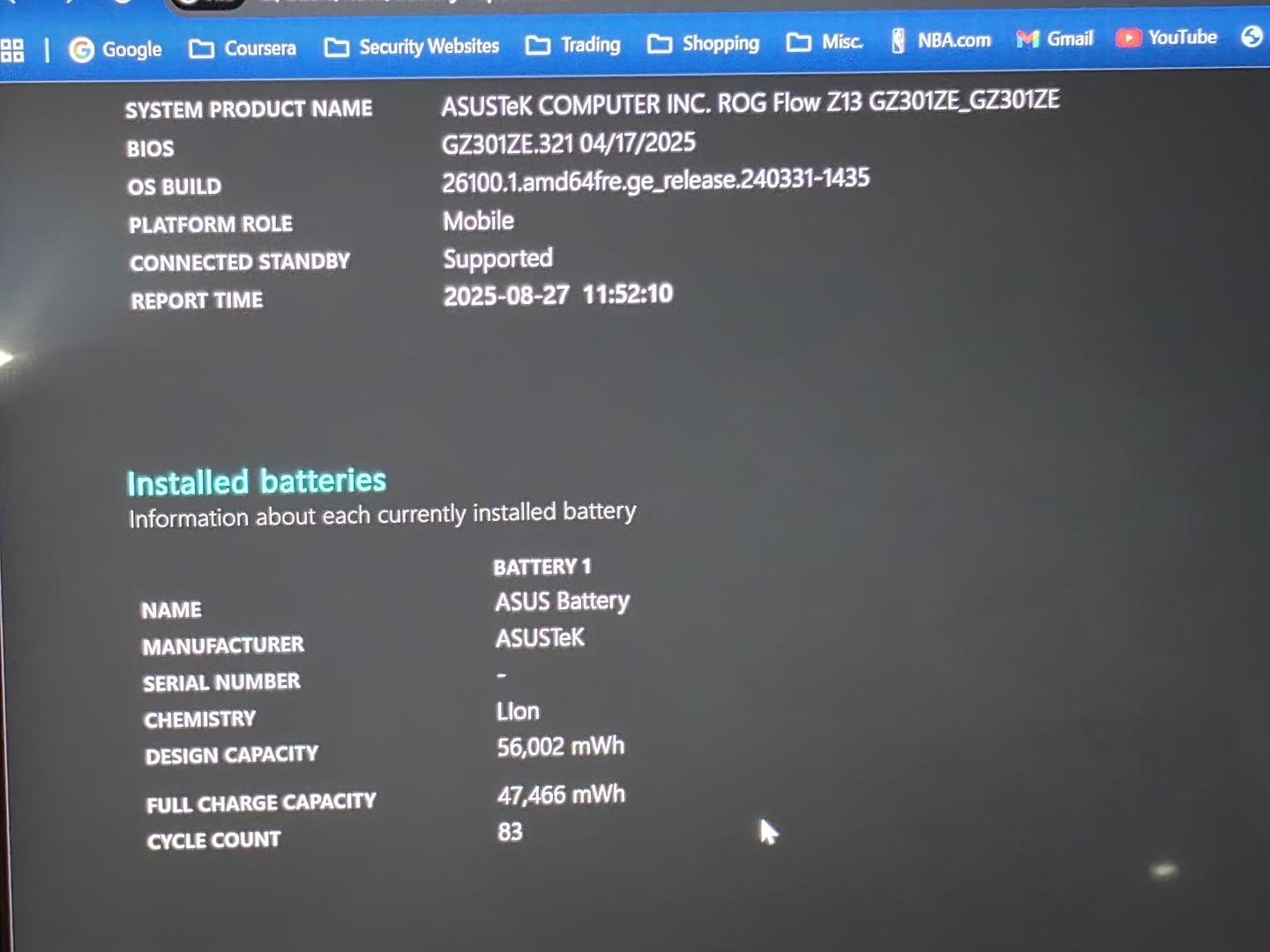
Task: Click the NAME row label
Action: [x=172, y=610]
